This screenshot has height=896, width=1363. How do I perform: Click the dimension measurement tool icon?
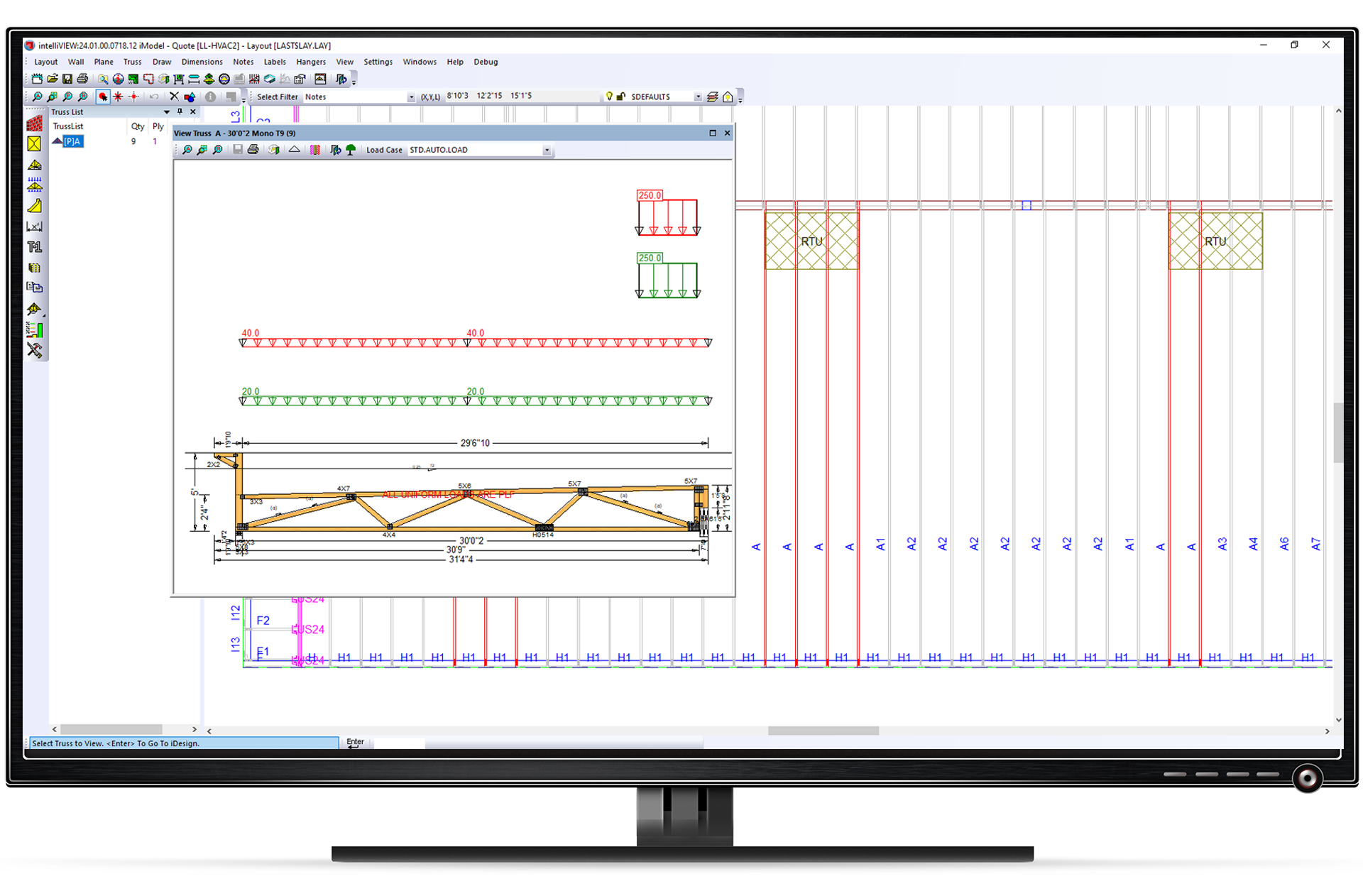click(x=34, y=226)
